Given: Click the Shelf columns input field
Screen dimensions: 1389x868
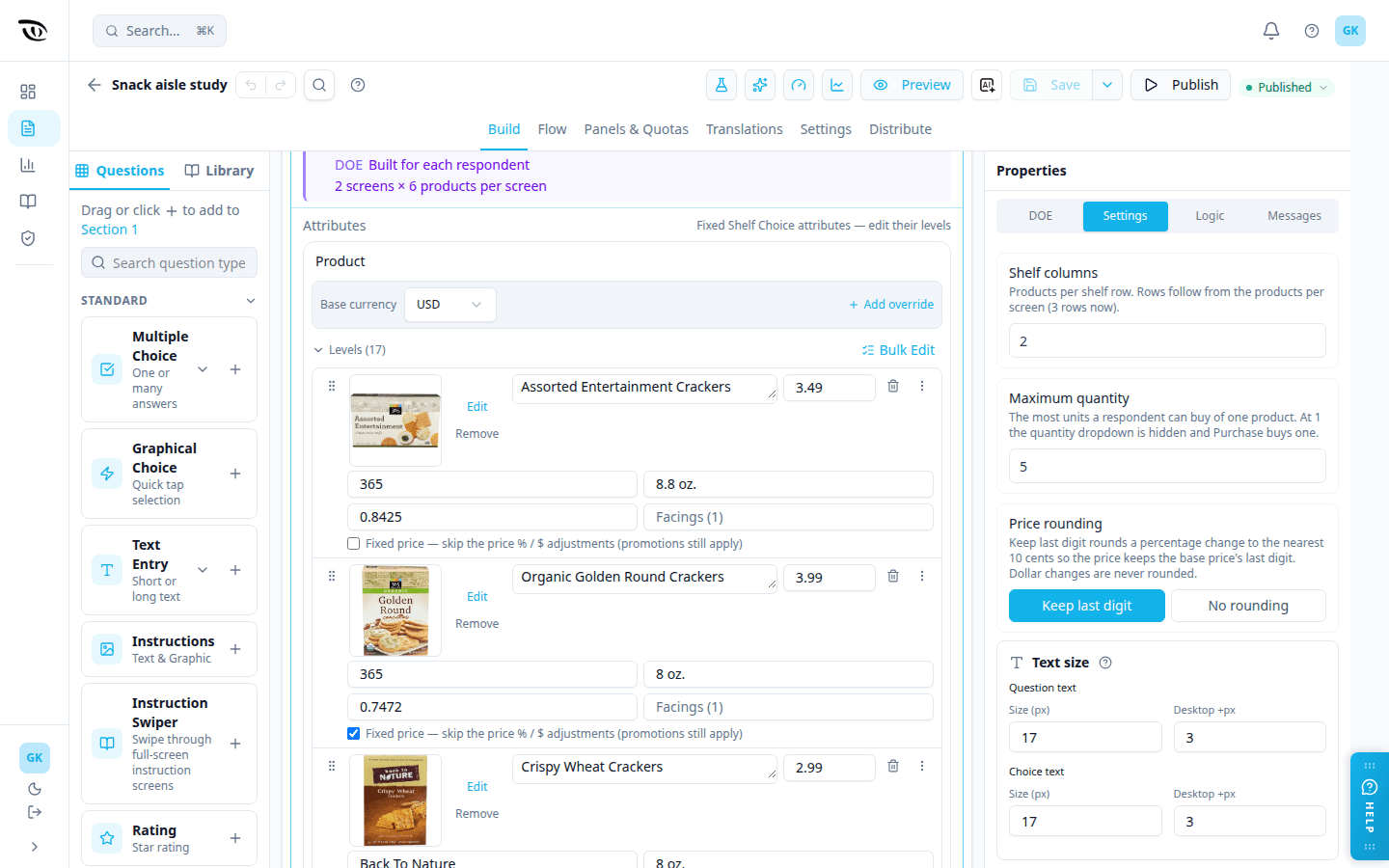Looking at the screenshot, I should coord(1167,341).
